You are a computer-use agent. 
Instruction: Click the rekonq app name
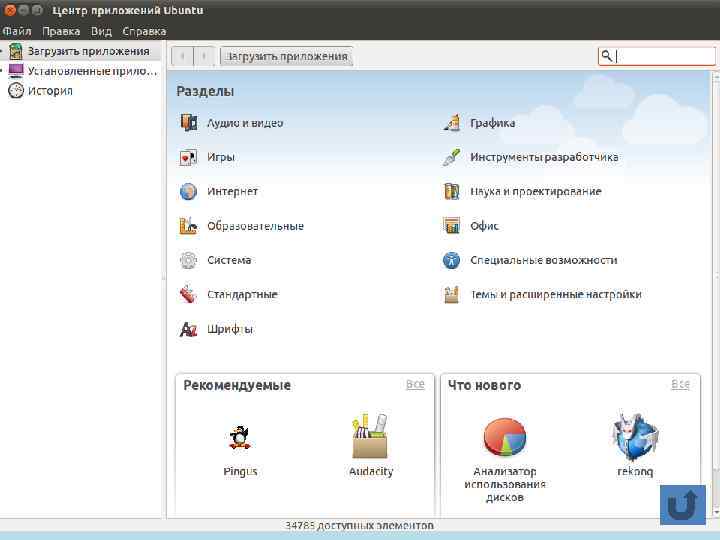pyautogui.click(x=635, y=472)
